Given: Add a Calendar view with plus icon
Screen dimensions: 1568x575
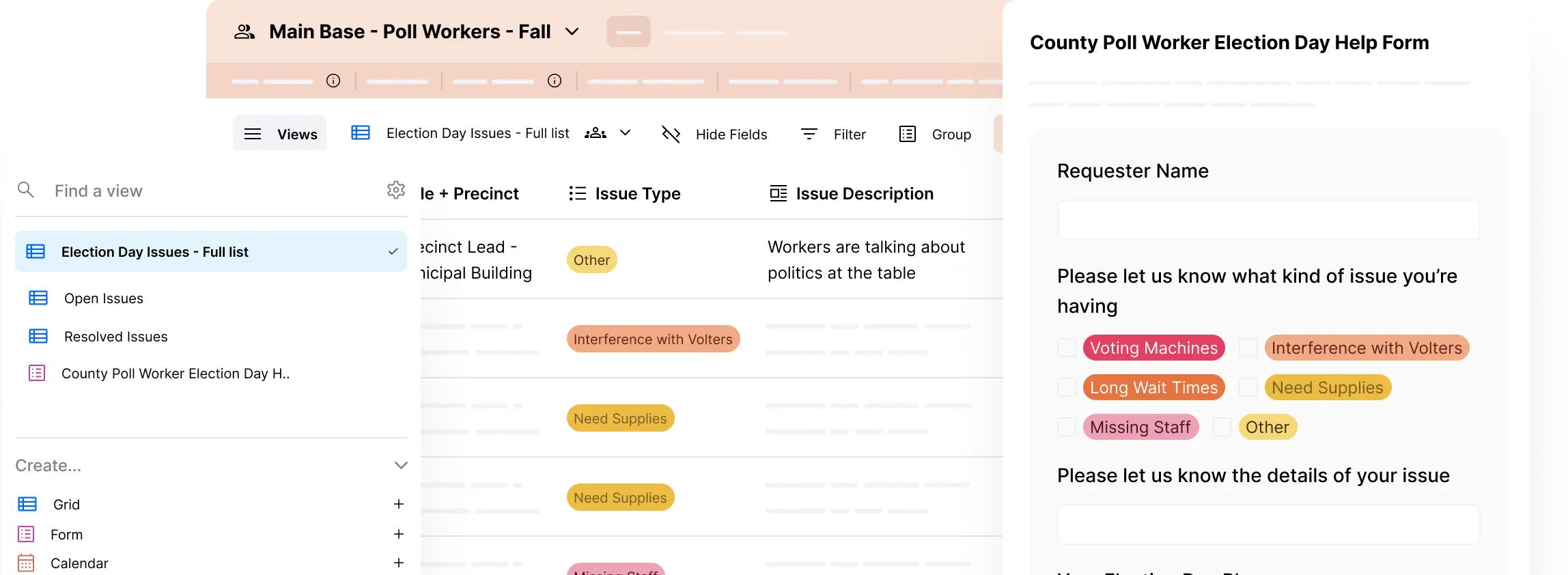Looking at the screenshot, I should (399, 563).
